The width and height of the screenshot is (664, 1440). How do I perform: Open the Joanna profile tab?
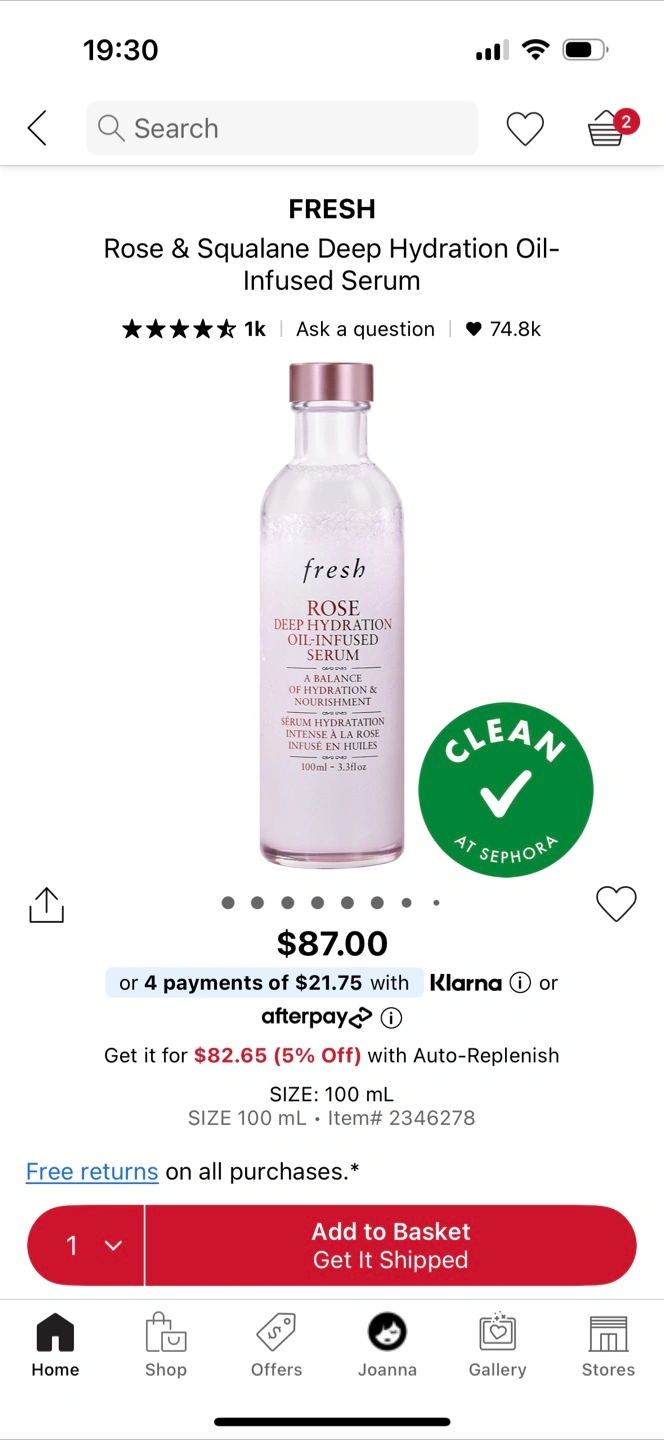387,1346
